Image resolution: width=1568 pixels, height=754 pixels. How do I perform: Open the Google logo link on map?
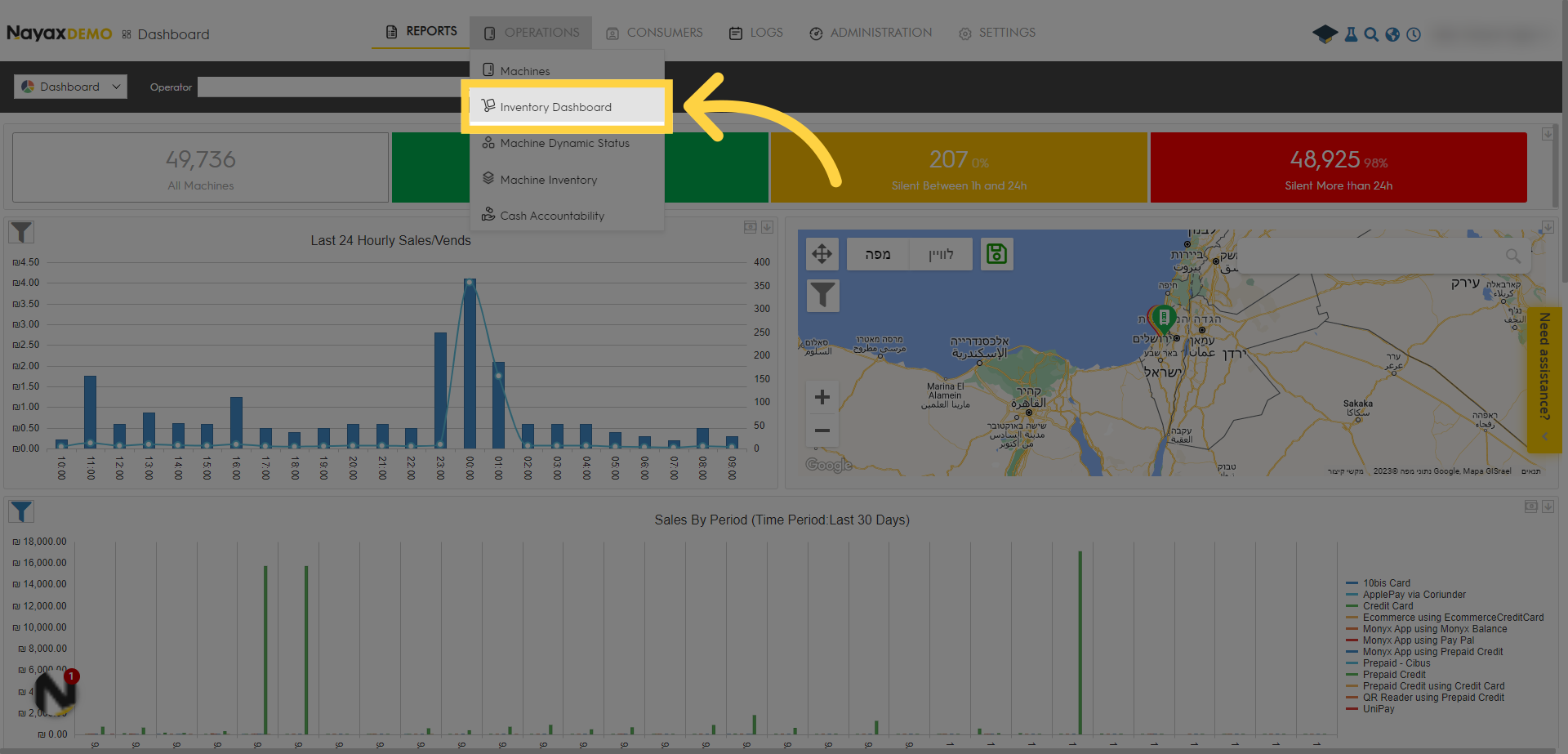pyautogui.click(x=828, y=465)
